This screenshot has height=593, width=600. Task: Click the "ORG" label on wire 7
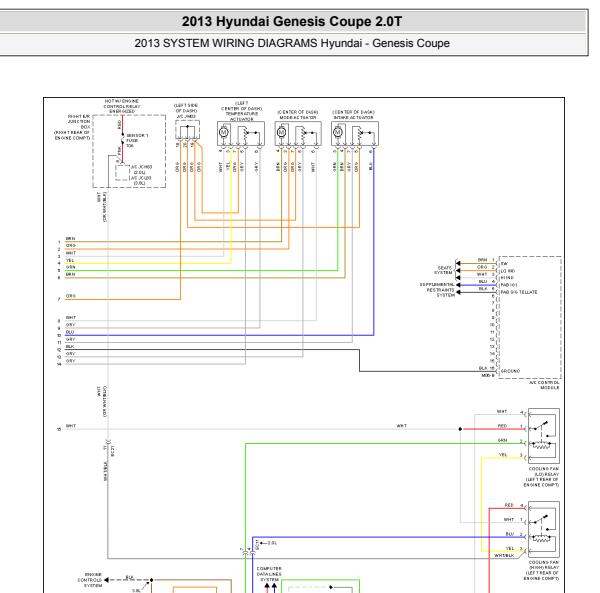(70, 296)
